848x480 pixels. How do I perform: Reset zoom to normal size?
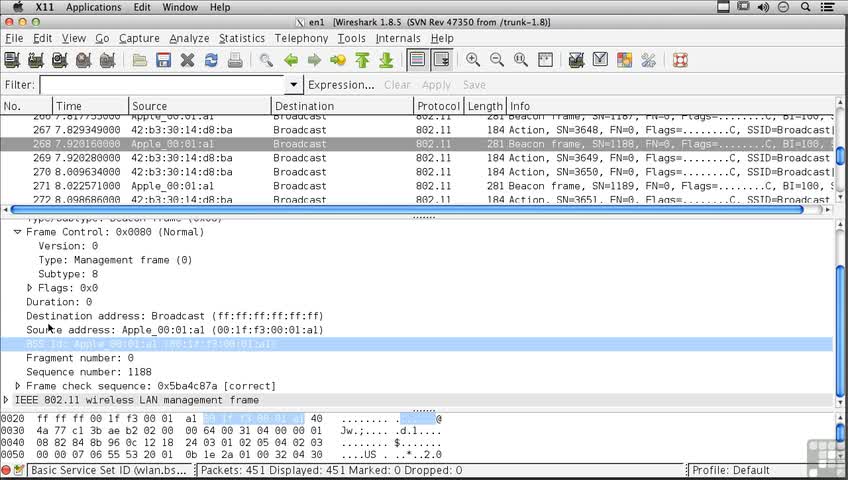(x=521, y=60)
